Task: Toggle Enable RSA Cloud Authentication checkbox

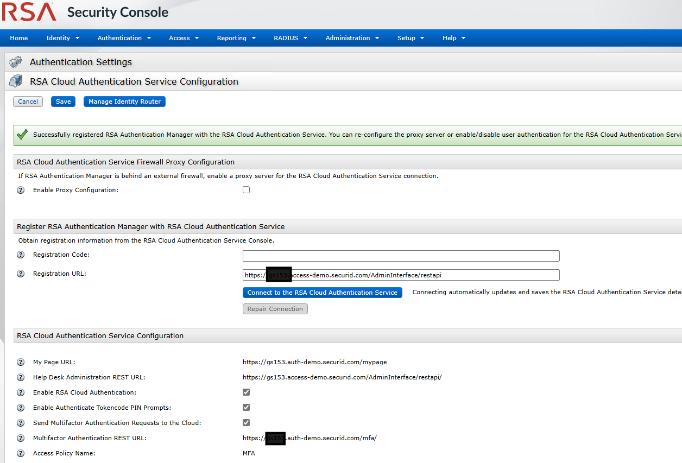Action: pyautogui.click(x=246, y=392)
